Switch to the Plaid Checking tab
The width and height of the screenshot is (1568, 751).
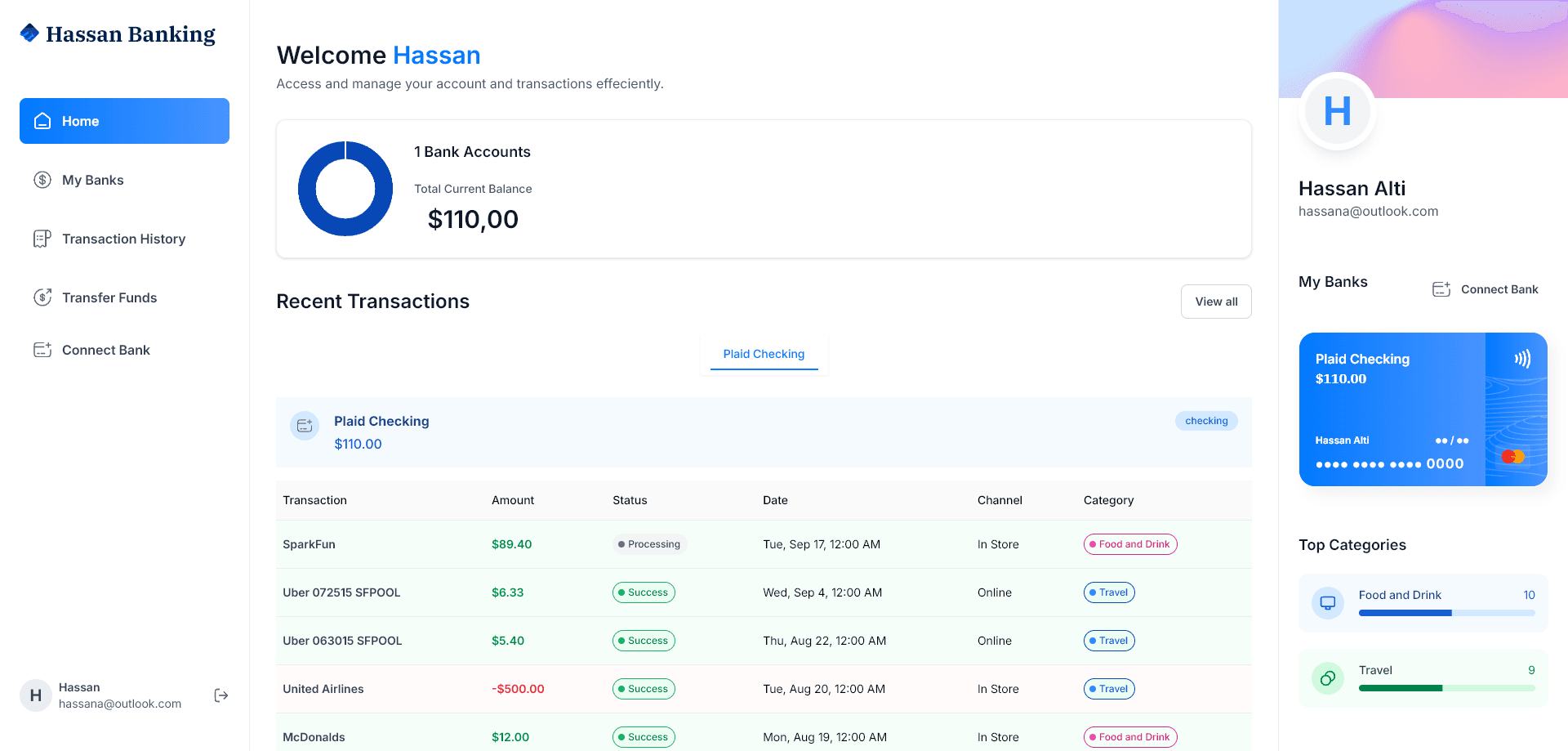pos(763,353)
